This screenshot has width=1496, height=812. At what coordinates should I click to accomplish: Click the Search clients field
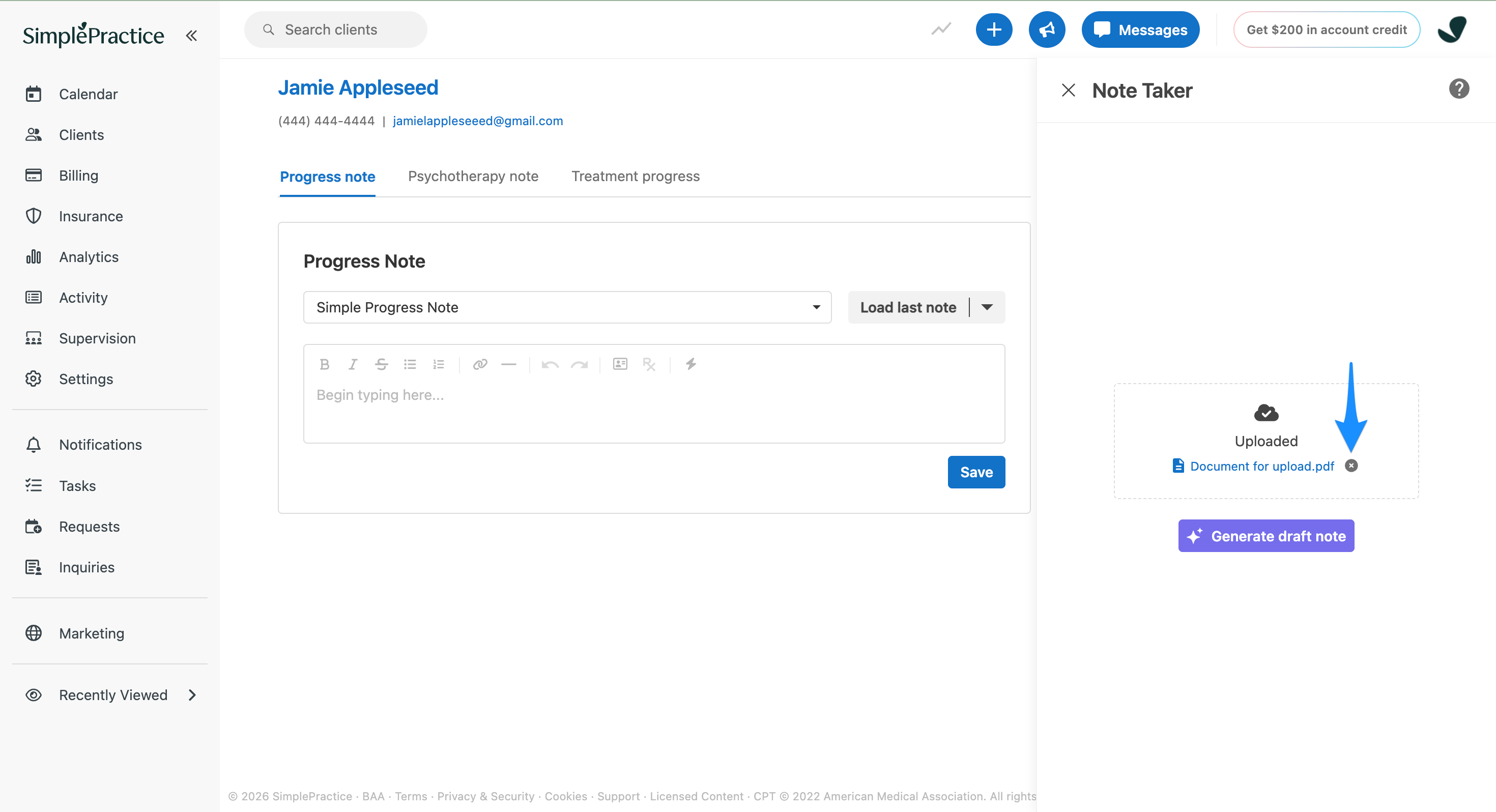click(336, 30)
